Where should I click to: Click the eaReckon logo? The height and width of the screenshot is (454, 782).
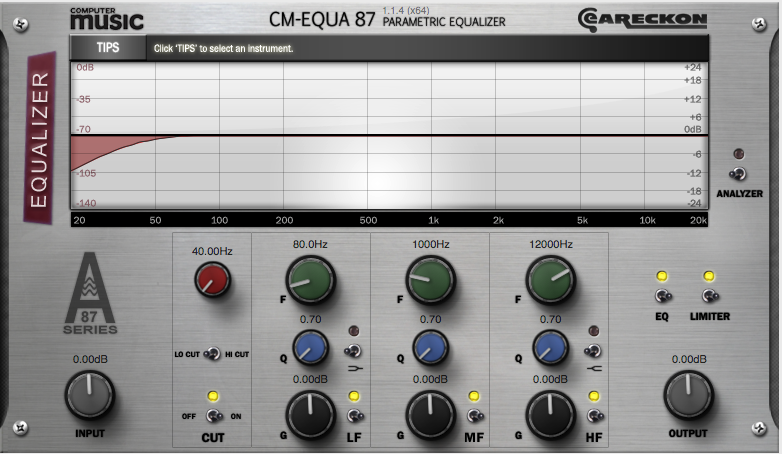[x=642, y=20]
